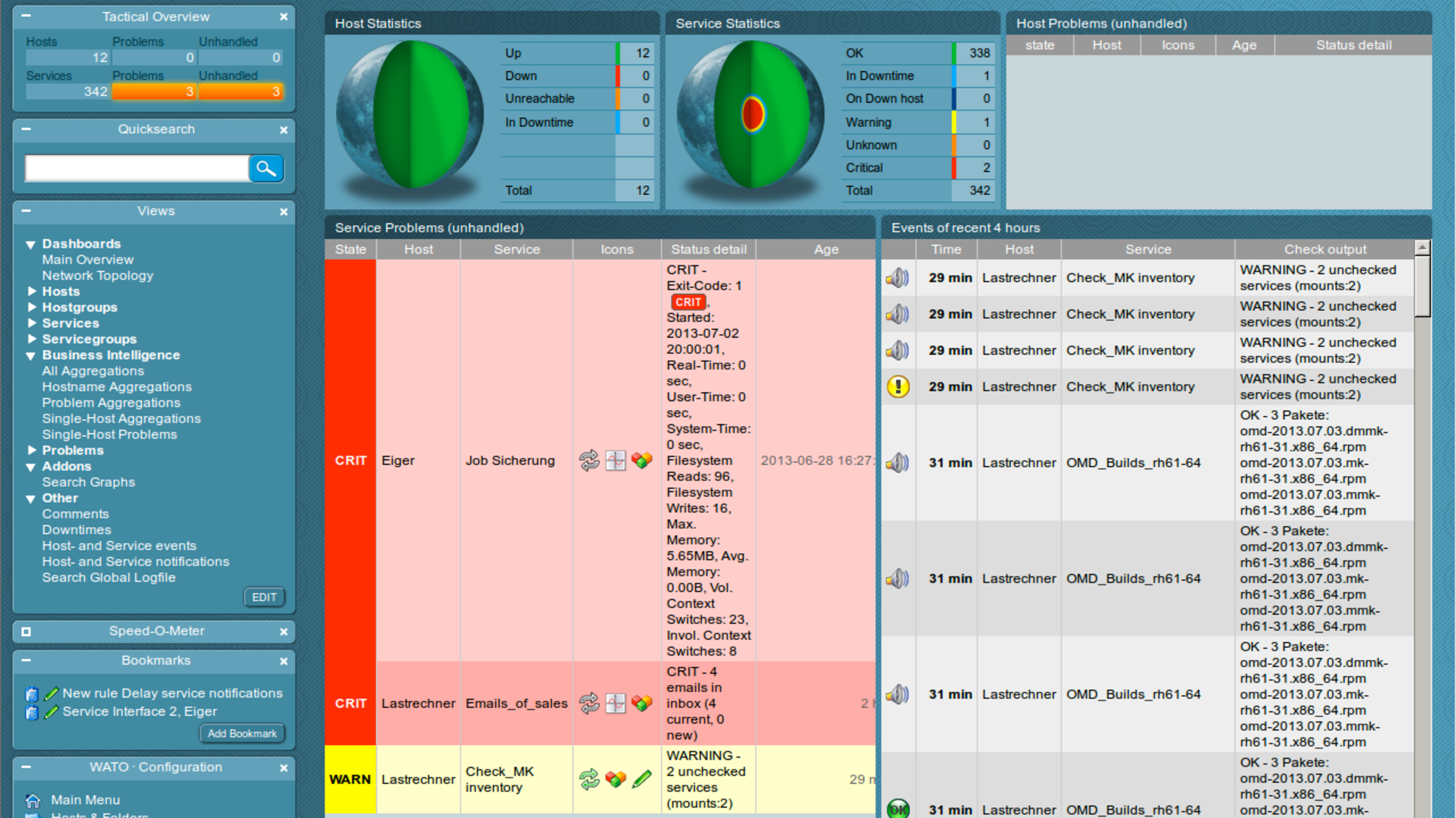
Task: Open graph icon for Emails_of_sales service
Action: click(x=615, y=703)
